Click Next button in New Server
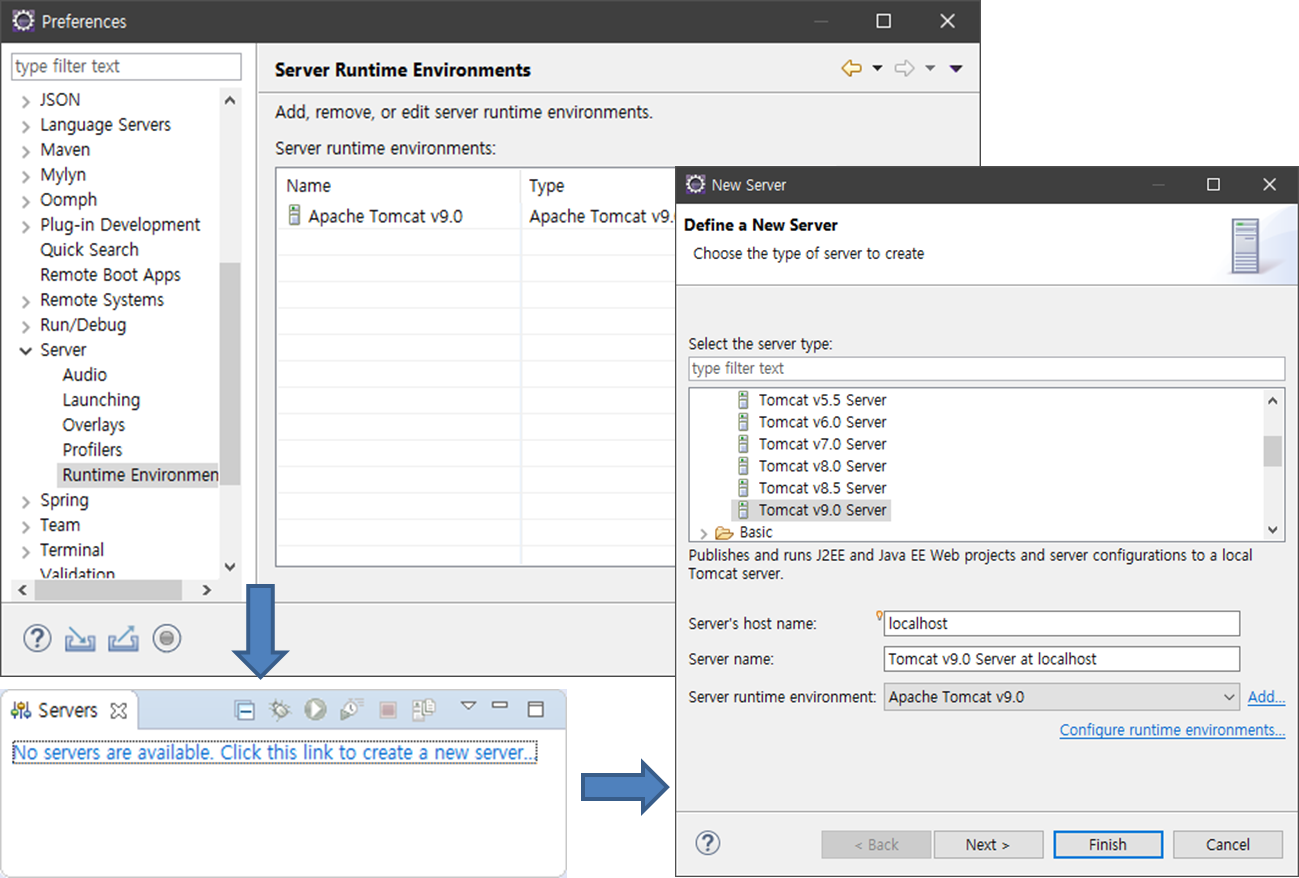1299x878 pixels. coord(988,844)
